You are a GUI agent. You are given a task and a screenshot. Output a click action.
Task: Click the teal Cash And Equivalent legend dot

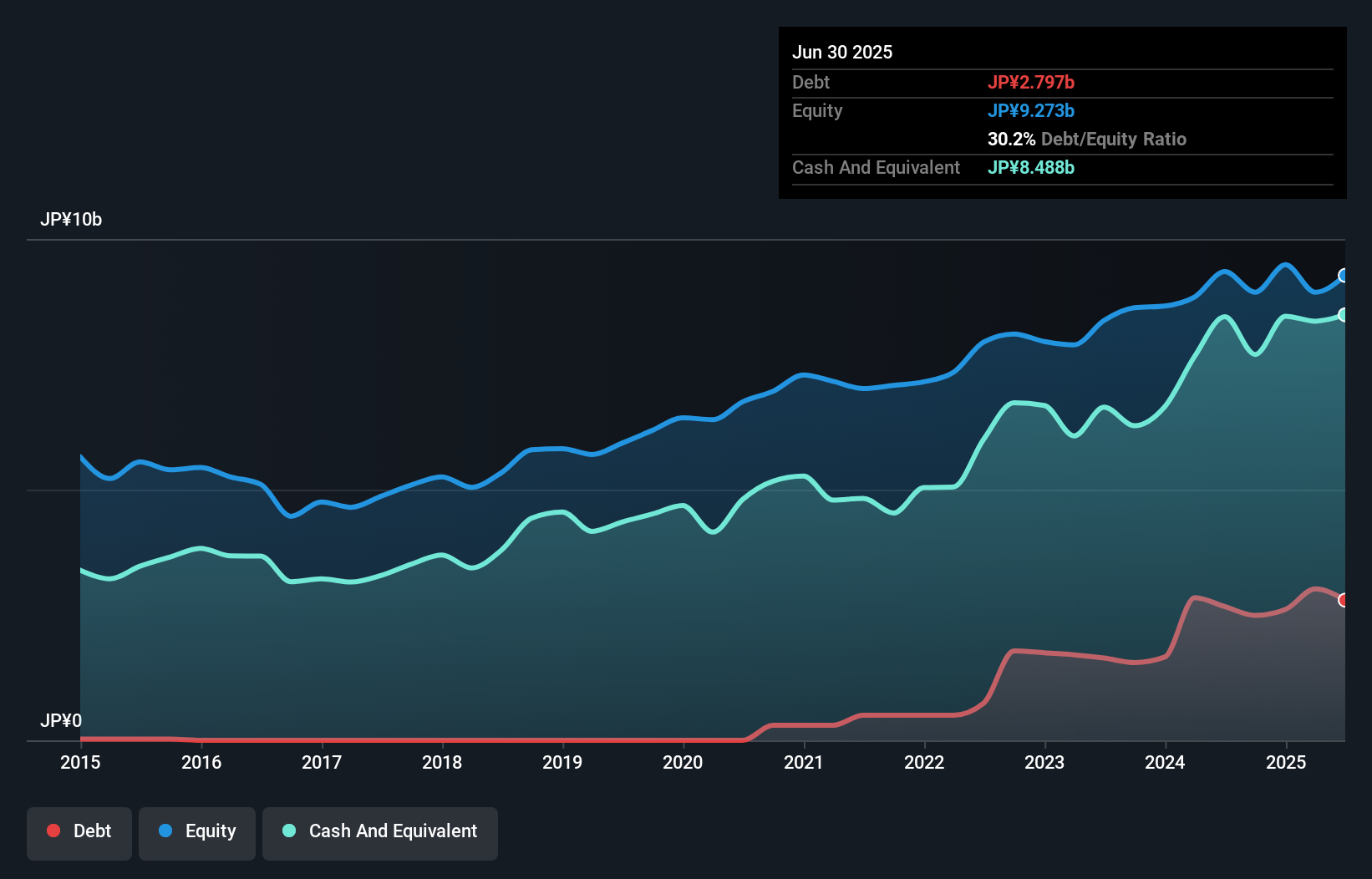point(288,831)
